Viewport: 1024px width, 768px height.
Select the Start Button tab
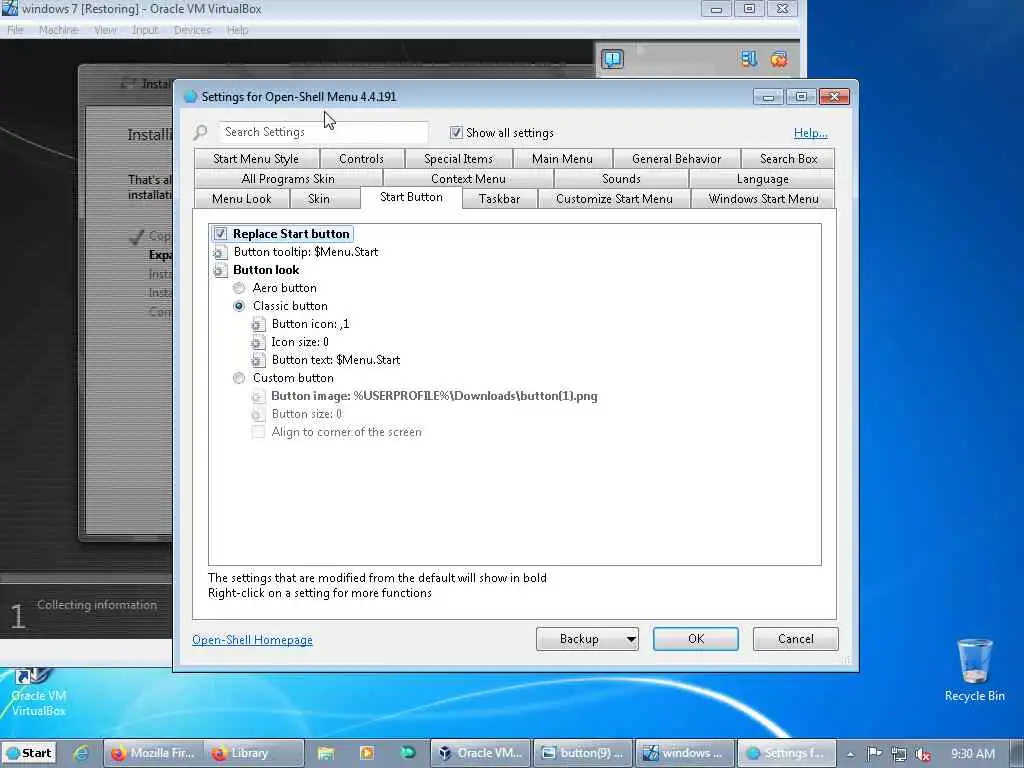pyautogui.click(x=411, y=197)
